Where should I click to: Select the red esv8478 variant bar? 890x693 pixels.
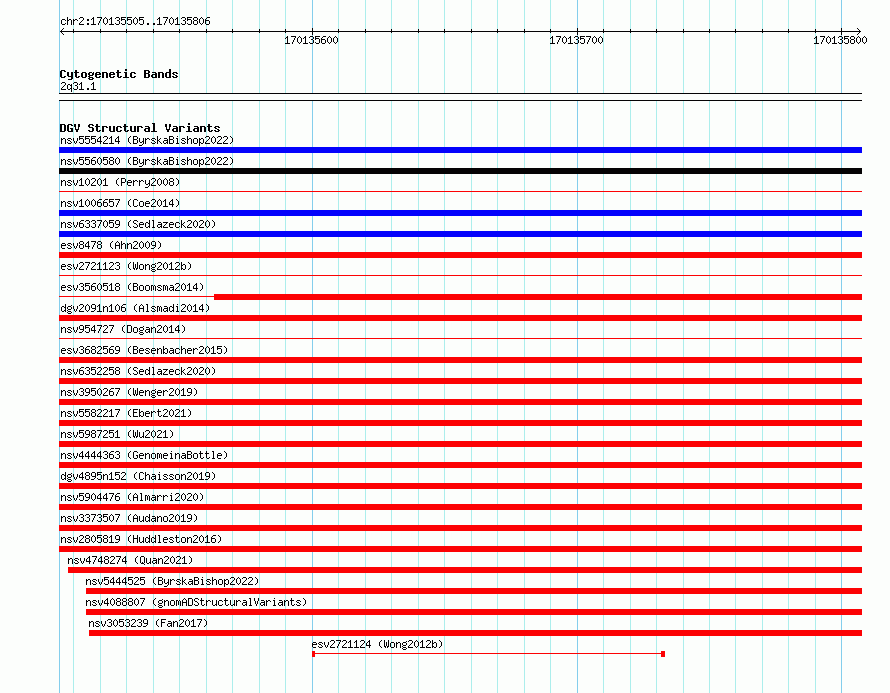[460, 255]
